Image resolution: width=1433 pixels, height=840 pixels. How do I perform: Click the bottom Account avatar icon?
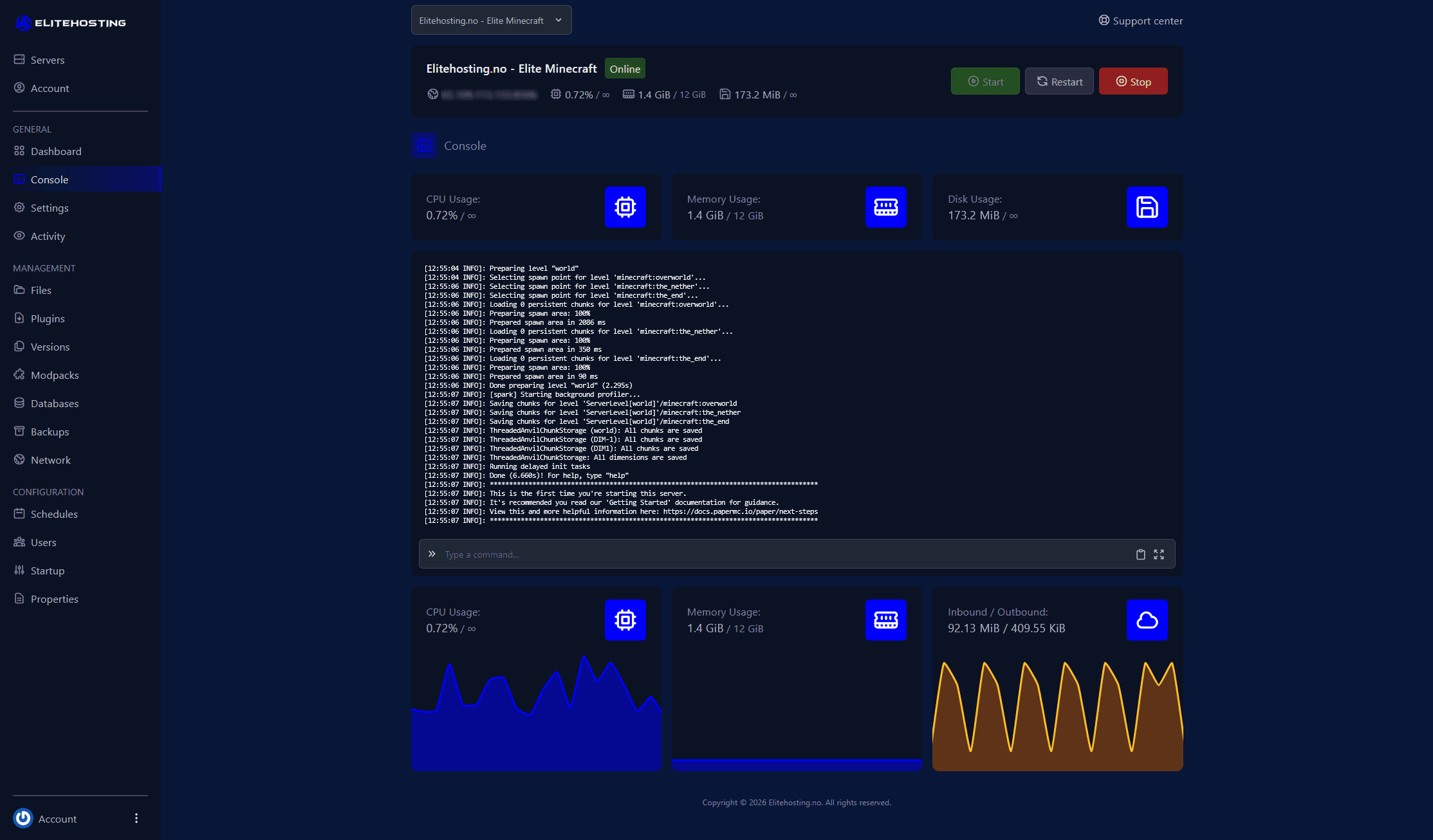(x=23, y=818)
